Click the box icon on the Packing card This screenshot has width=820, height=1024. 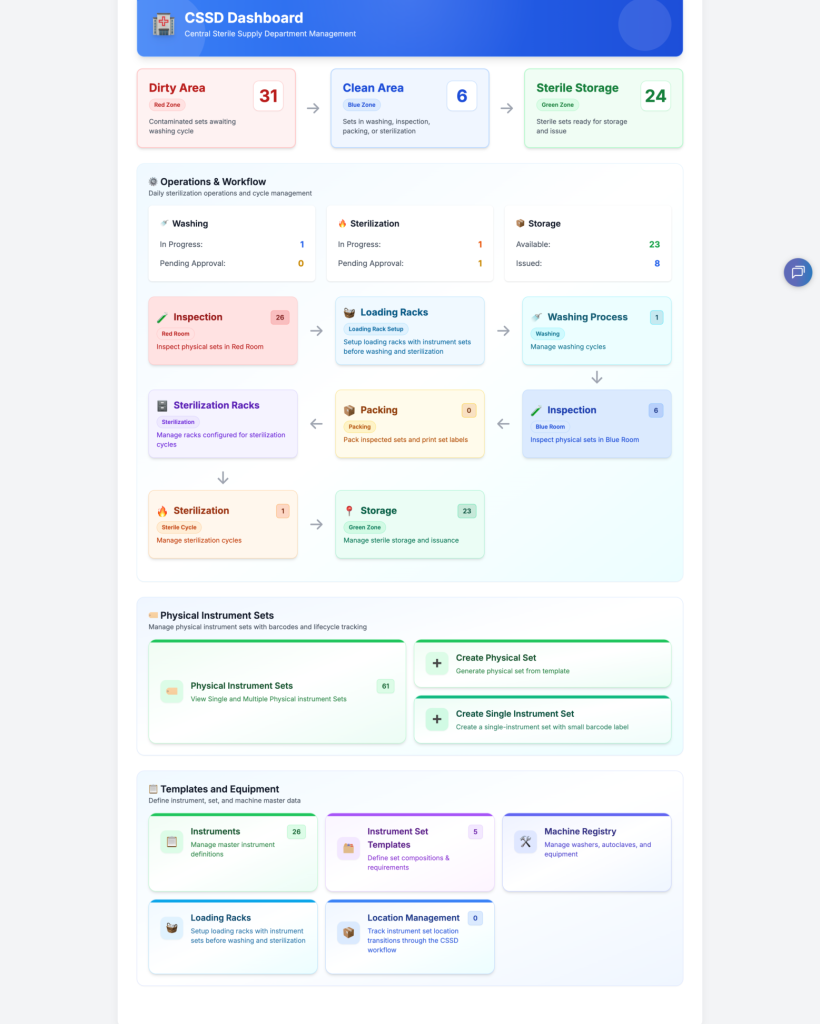[349, 410]
